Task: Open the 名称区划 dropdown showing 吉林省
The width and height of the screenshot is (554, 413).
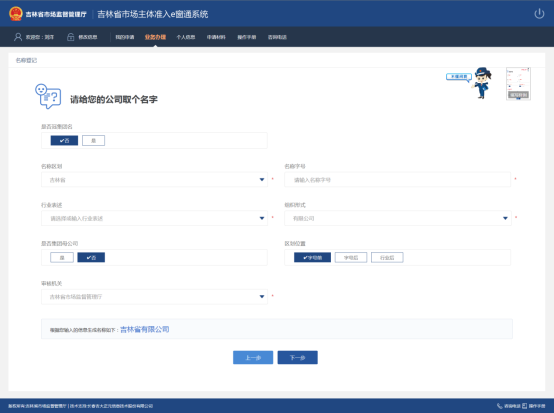Action: coord(154,179)
